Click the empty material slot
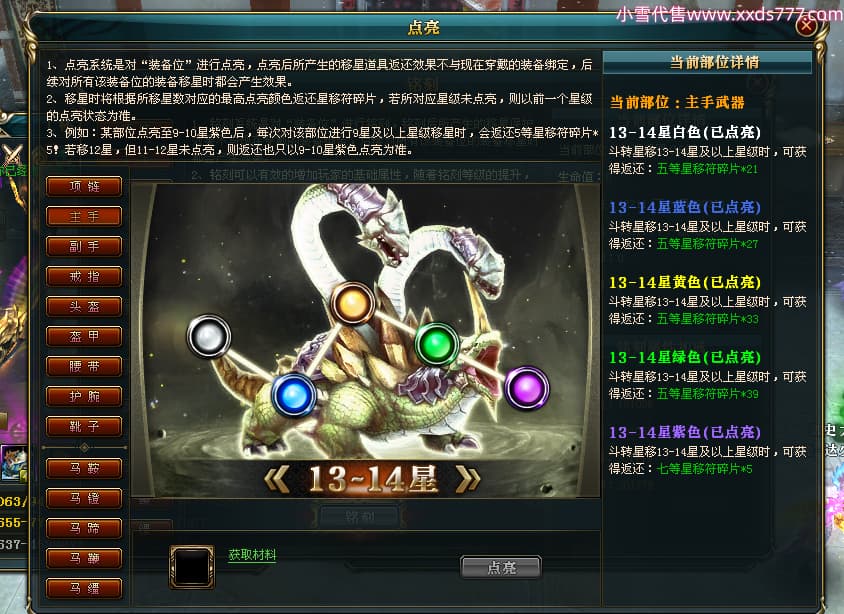This screenshot has height=614, width=844. coord(192,567)
